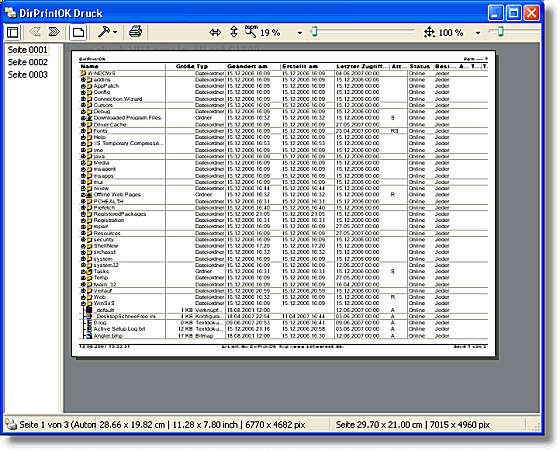Image resolution: width=560 pixels, height=451 pixels.
Task: Click 'Active Setup Log.txt' row in preview
Action: click(x=283, y=329)
